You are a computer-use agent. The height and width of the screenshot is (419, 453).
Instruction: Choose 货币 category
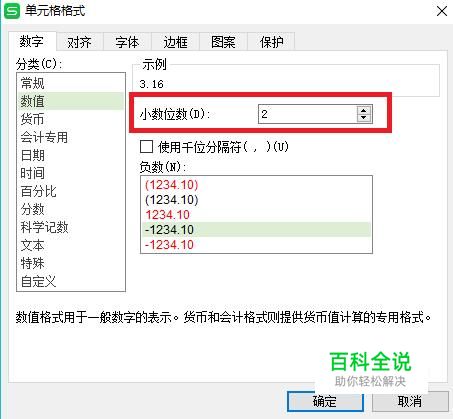pos(71,119)
